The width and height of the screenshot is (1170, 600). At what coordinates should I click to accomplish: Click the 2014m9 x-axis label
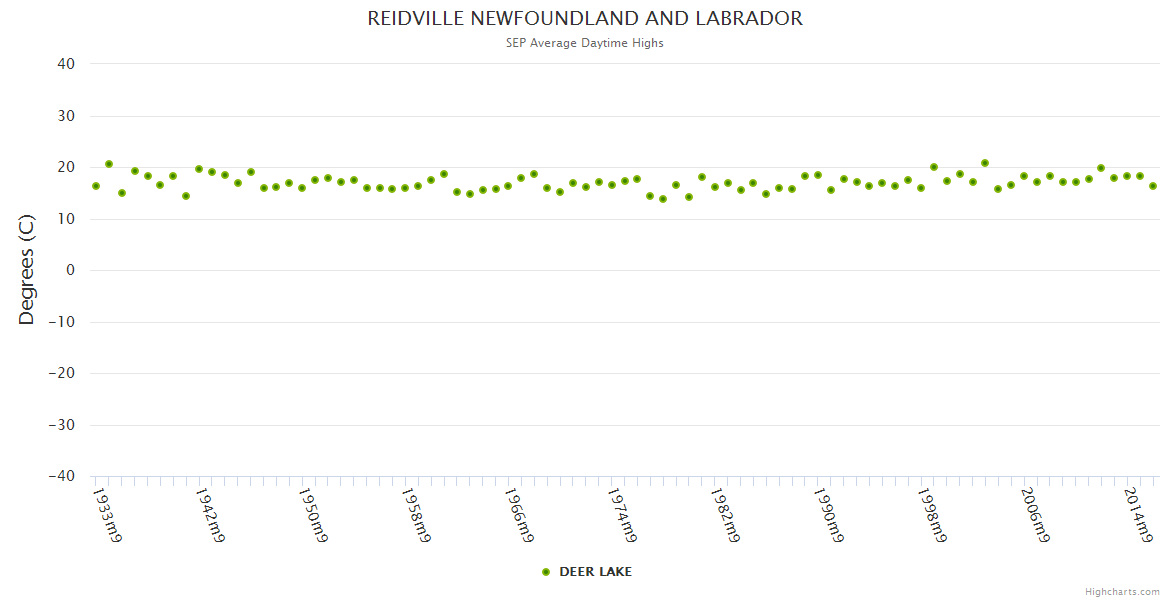coord(1138,514)
